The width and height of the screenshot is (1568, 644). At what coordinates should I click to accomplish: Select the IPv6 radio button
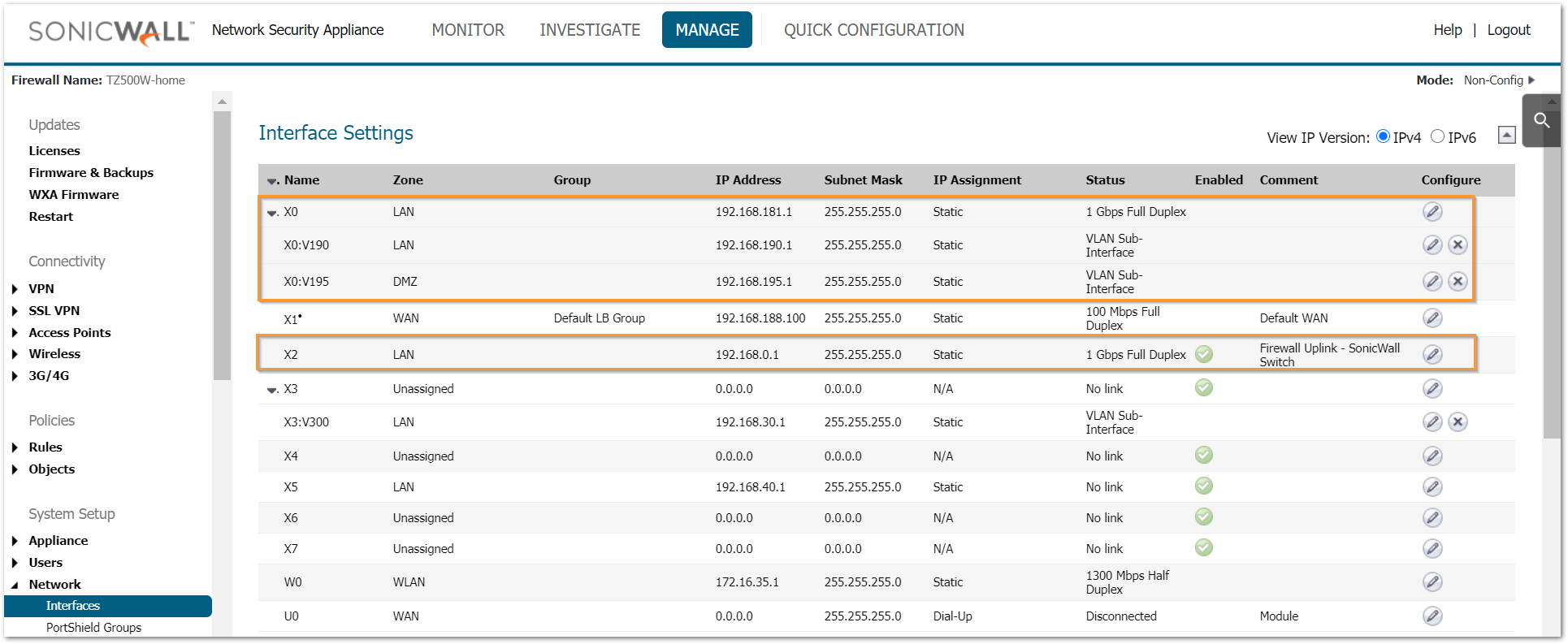[1437, 136]
